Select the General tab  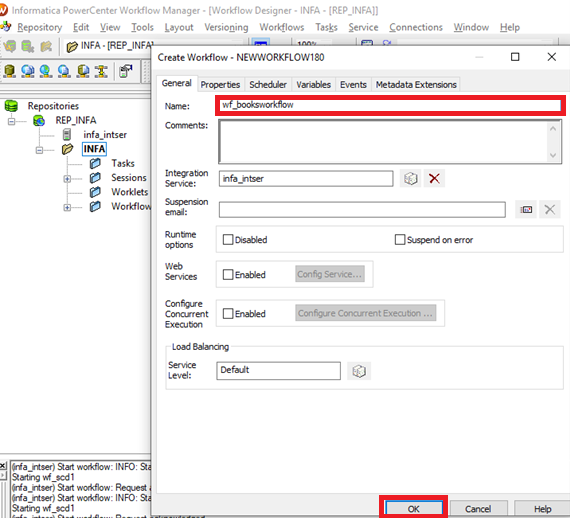(177, 83)
